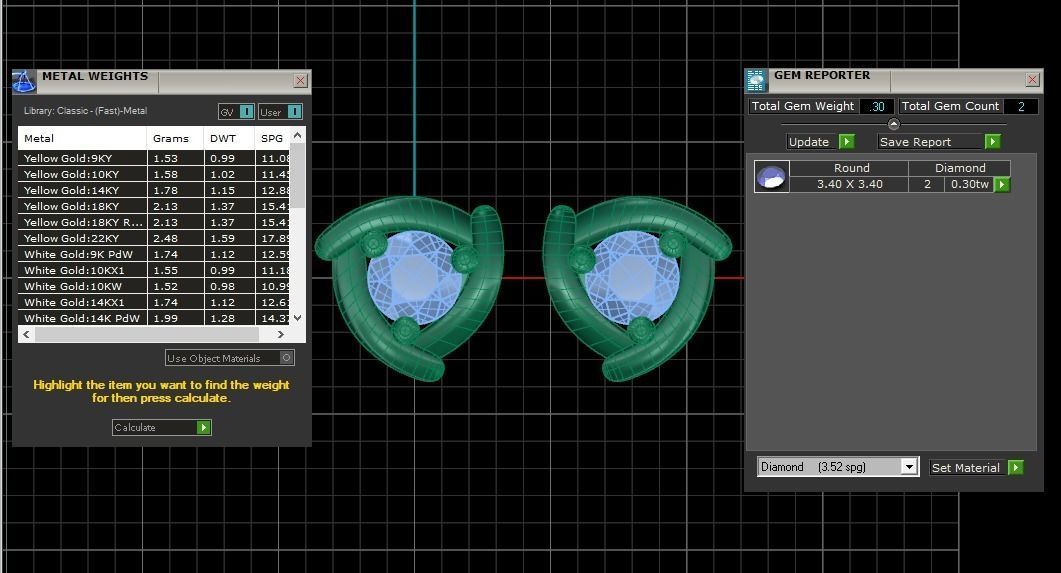Image resolution: width=1061 pixels, height=573 pixels.
Task: Collapse the Gem Reporter header with circle arrow
Action: [893, 124]
